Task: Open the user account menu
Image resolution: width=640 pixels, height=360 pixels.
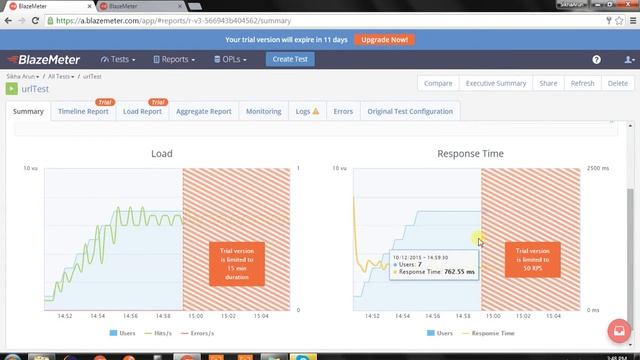Action: pyautogui.click(x=629, y=60)
